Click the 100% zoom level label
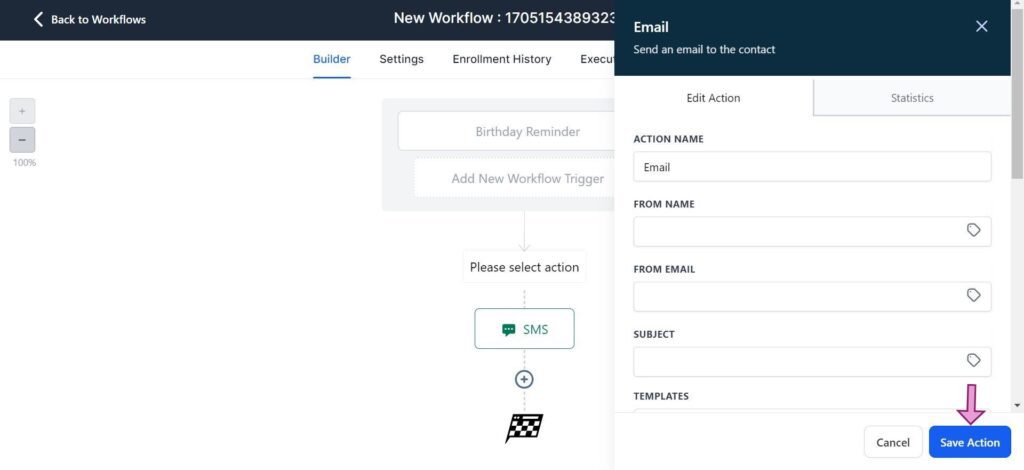The image size is (1024, 470). click(x=24, y=163)
